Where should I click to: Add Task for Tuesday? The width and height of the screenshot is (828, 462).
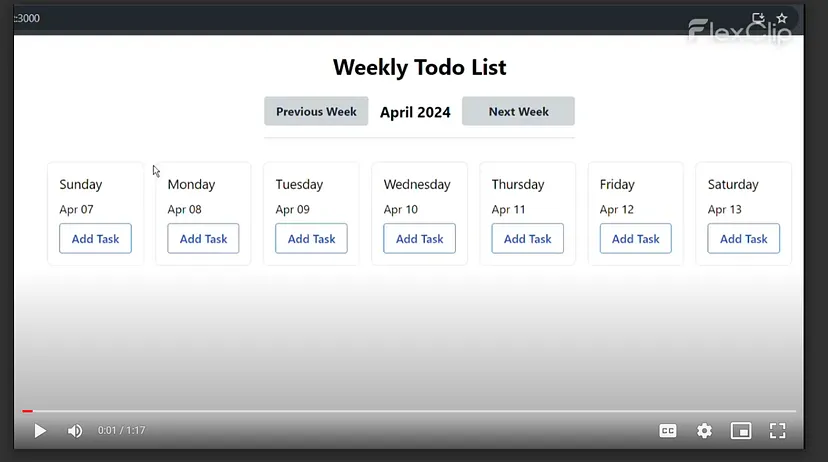tap(311, 239)
